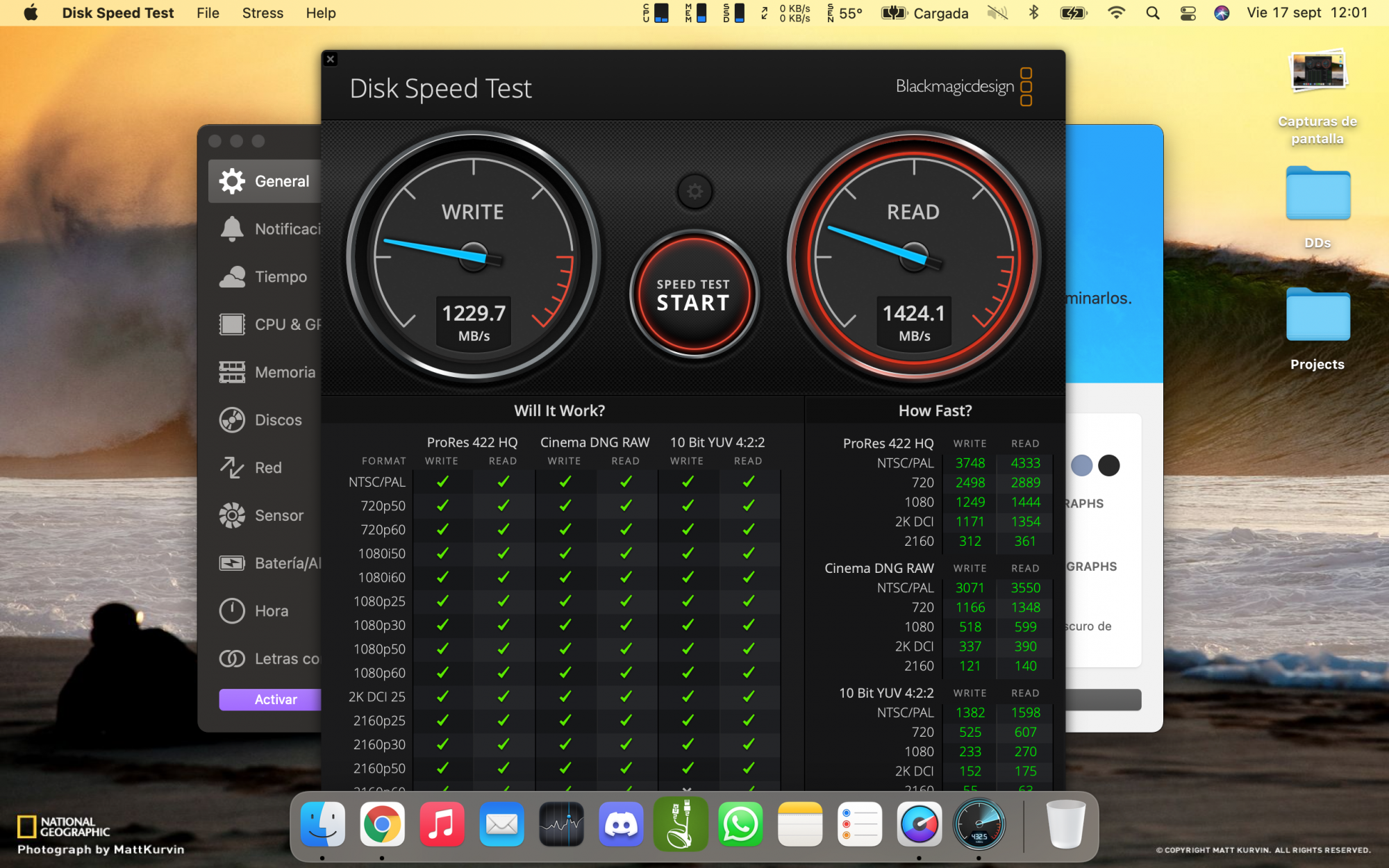This screenshot has height=868, width=1389.
Task: Select the black color swatch
Action: 1109,465
